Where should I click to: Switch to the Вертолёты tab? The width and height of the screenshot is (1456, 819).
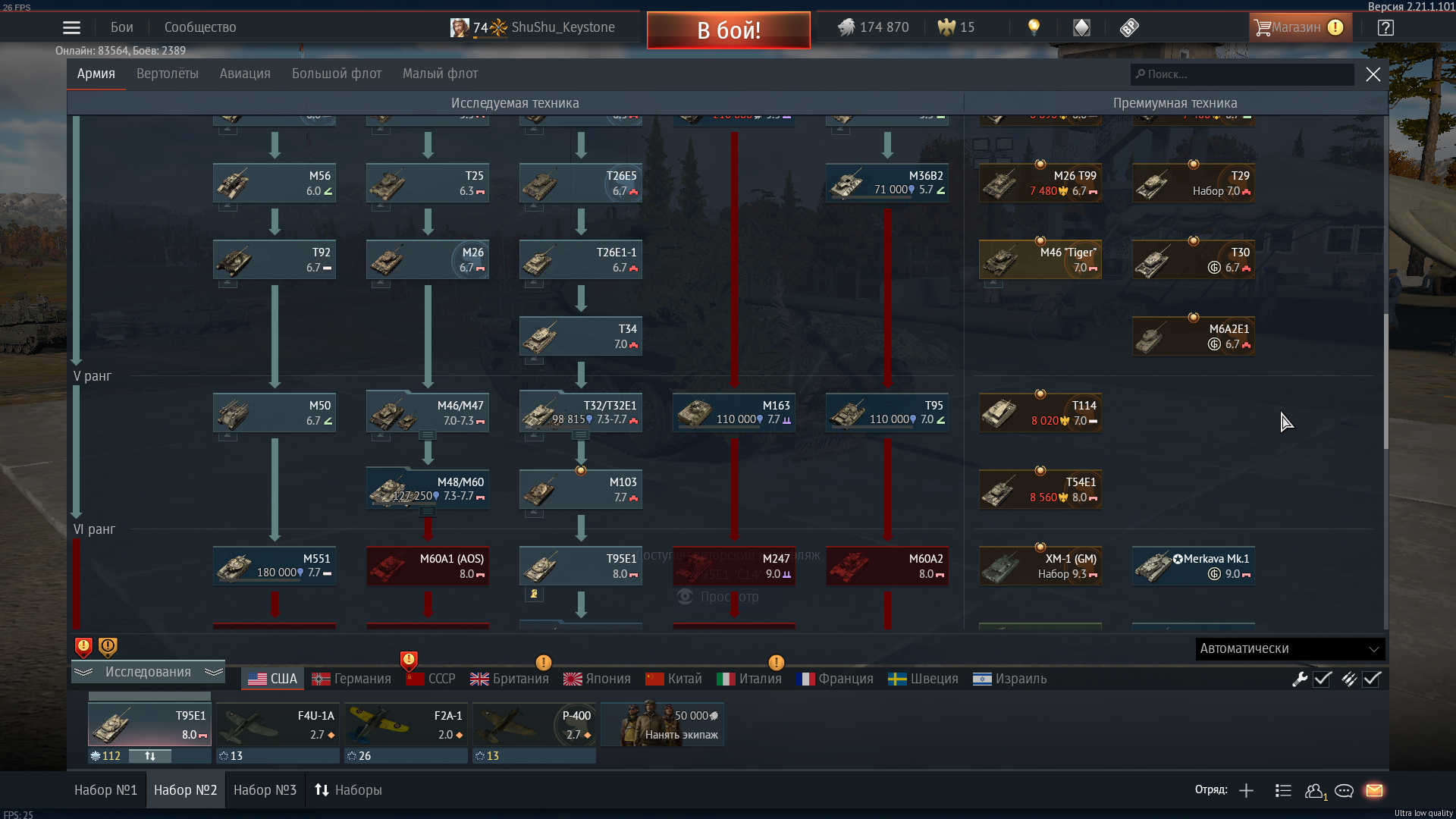(168, 74)
